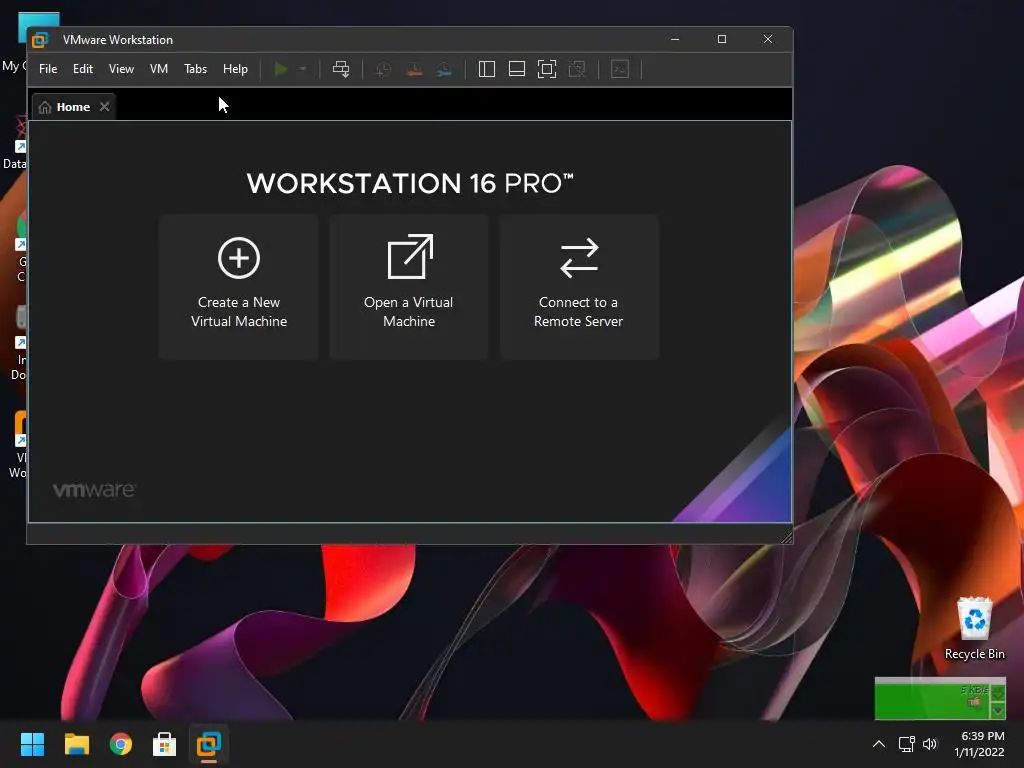Click Open a Virtual Machine tile
The height and width of the screenshot is (768, 1024).
(x=409, y=287)
